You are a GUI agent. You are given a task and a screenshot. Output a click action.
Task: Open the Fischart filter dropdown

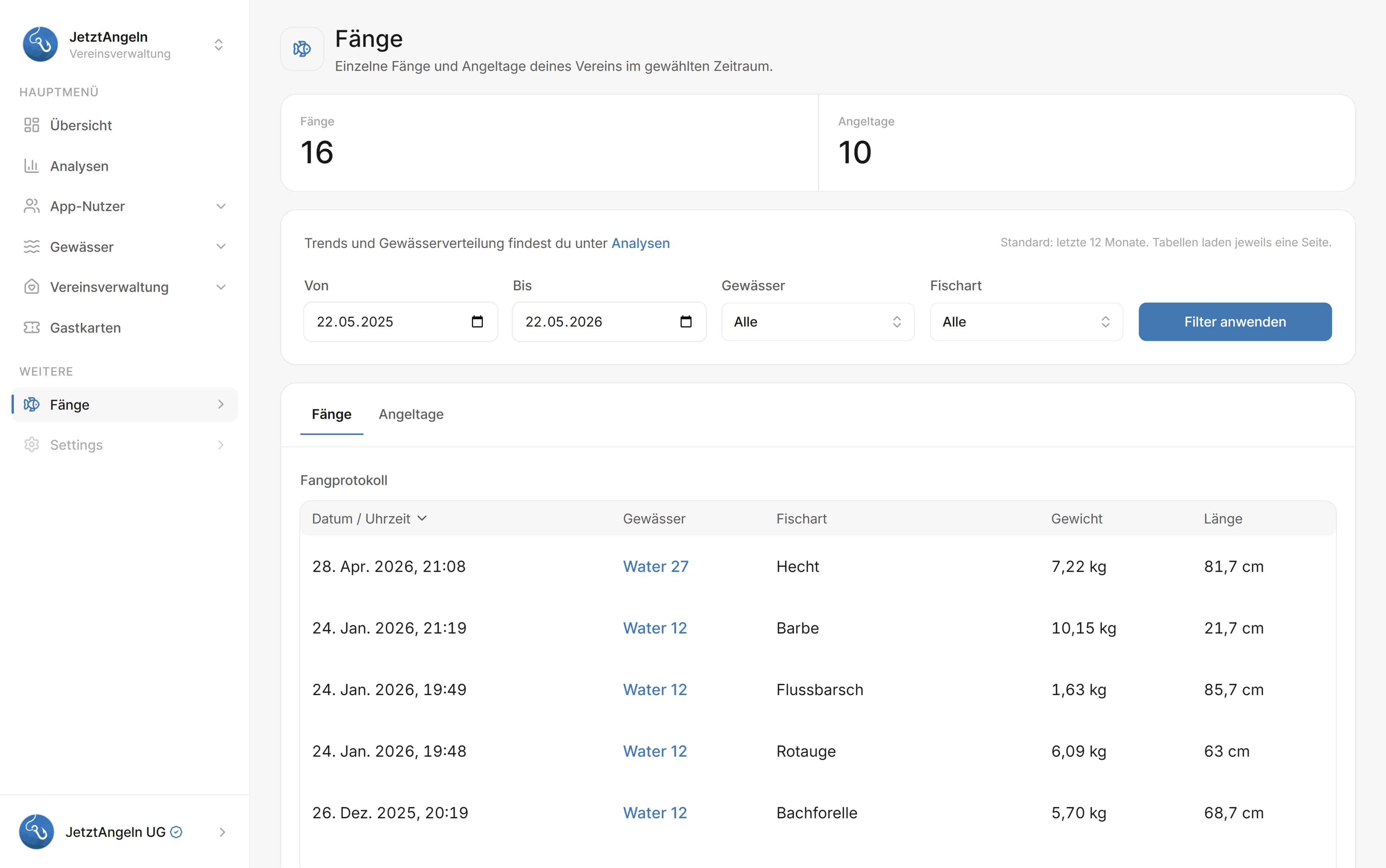1026,322
